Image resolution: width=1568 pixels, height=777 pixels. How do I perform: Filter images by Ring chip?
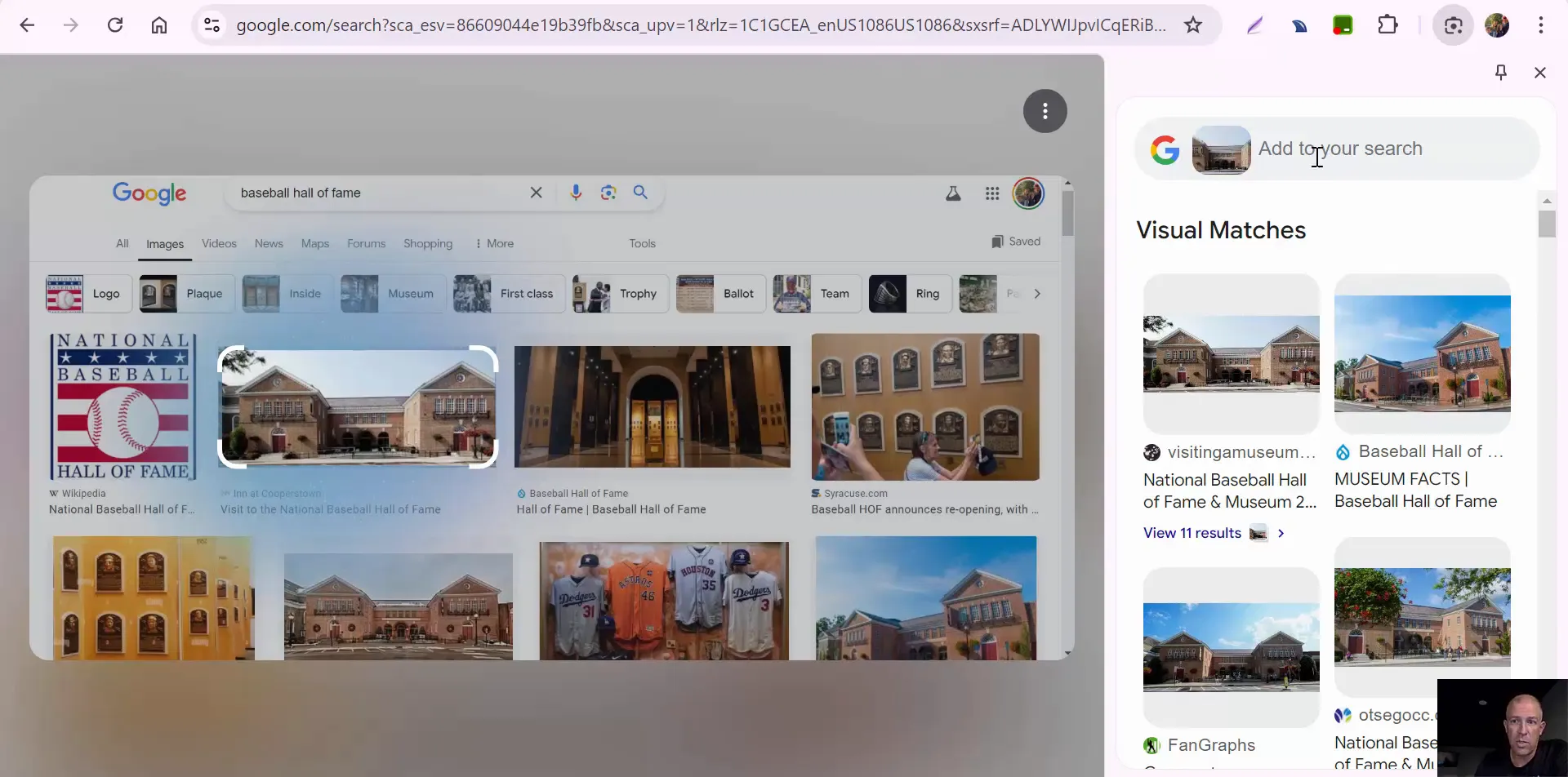(910, 294)
